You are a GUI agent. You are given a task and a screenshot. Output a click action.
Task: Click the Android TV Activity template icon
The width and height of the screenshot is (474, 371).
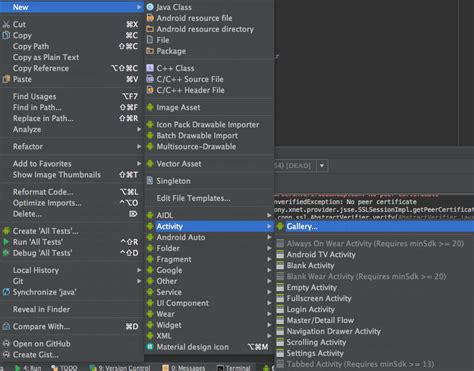280,254
